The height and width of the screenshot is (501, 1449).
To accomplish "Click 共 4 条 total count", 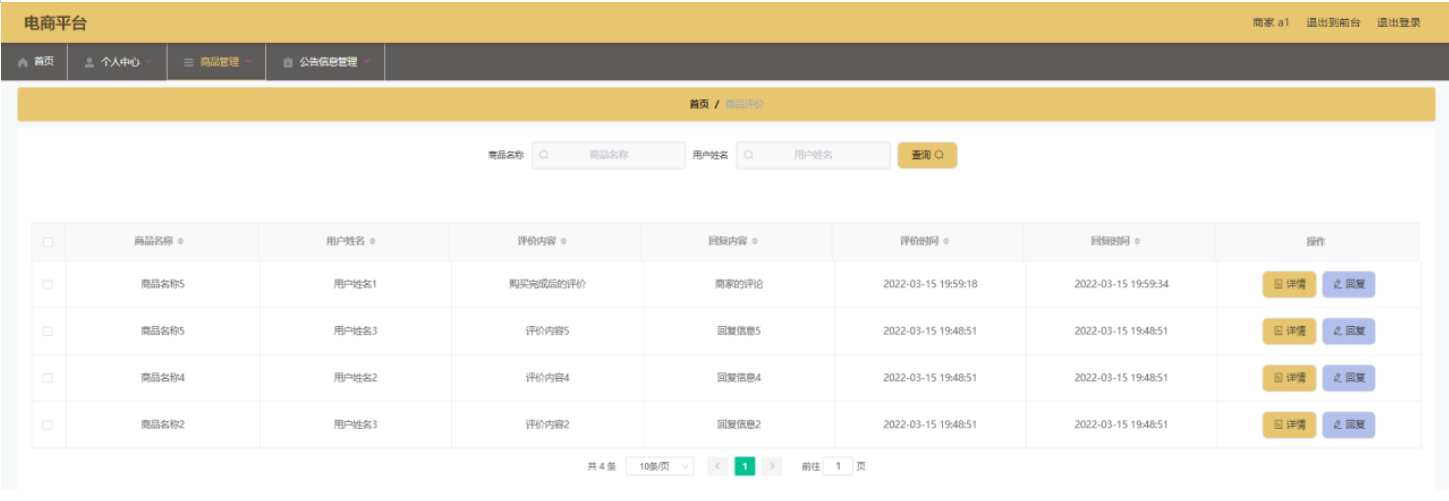I will (x=601, y=466).
